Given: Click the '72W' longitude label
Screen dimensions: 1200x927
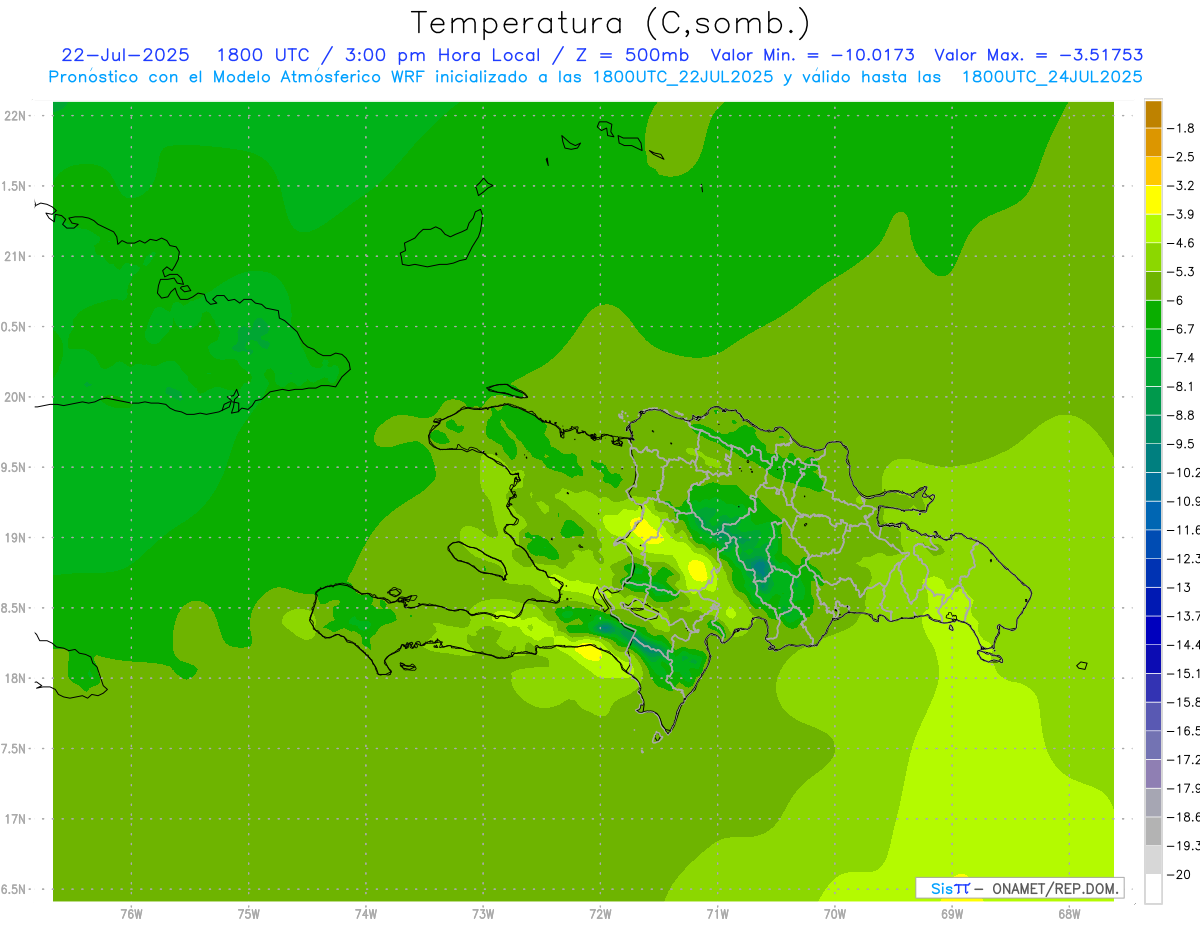Looking at the screenshot, I should [600, 913].
